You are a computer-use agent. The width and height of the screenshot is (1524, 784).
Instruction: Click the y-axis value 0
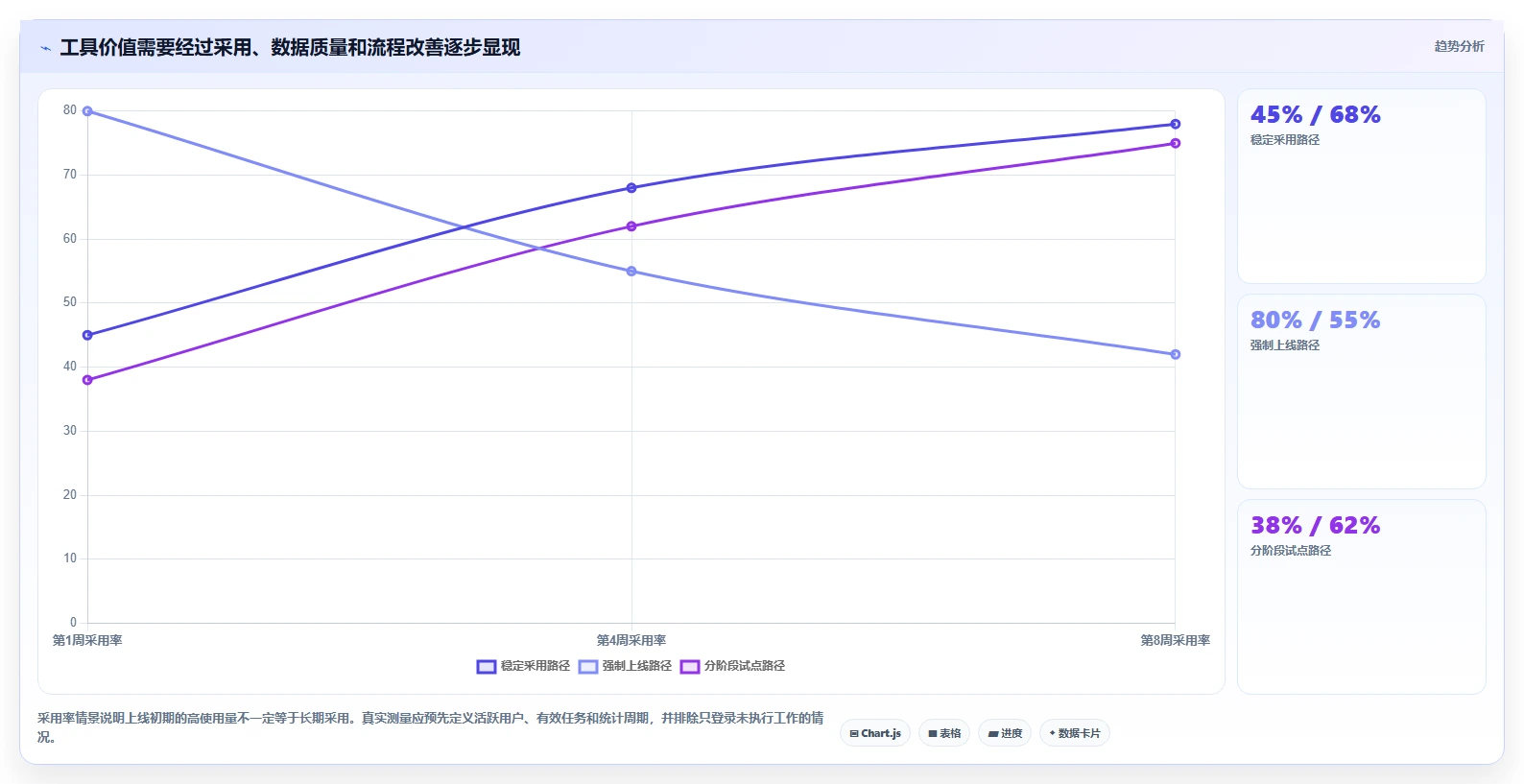73,623
